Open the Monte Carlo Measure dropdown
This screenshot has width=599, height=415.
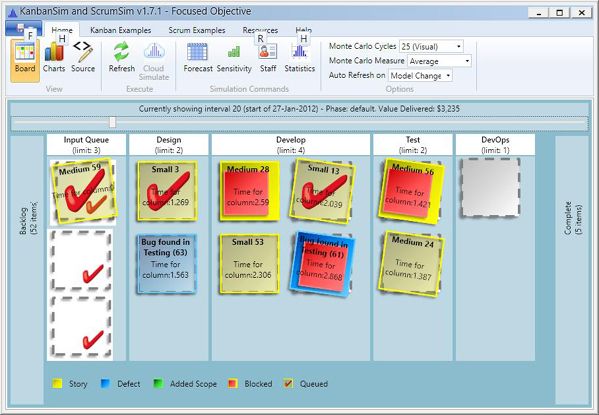pos(439,61)
